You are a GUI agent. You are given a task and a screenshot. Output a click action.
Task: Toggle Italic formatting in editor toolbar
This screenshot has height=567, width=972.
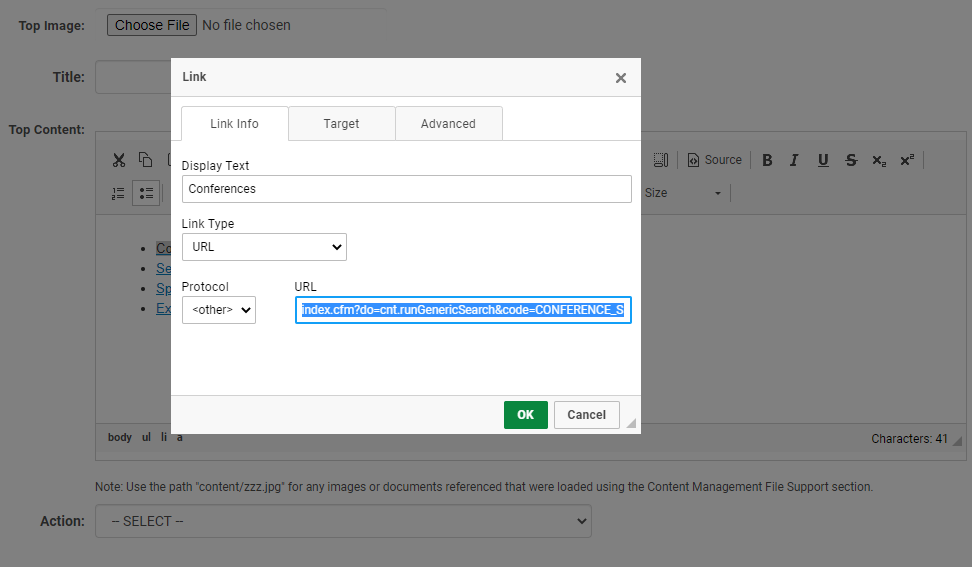[x=794, y=160]
